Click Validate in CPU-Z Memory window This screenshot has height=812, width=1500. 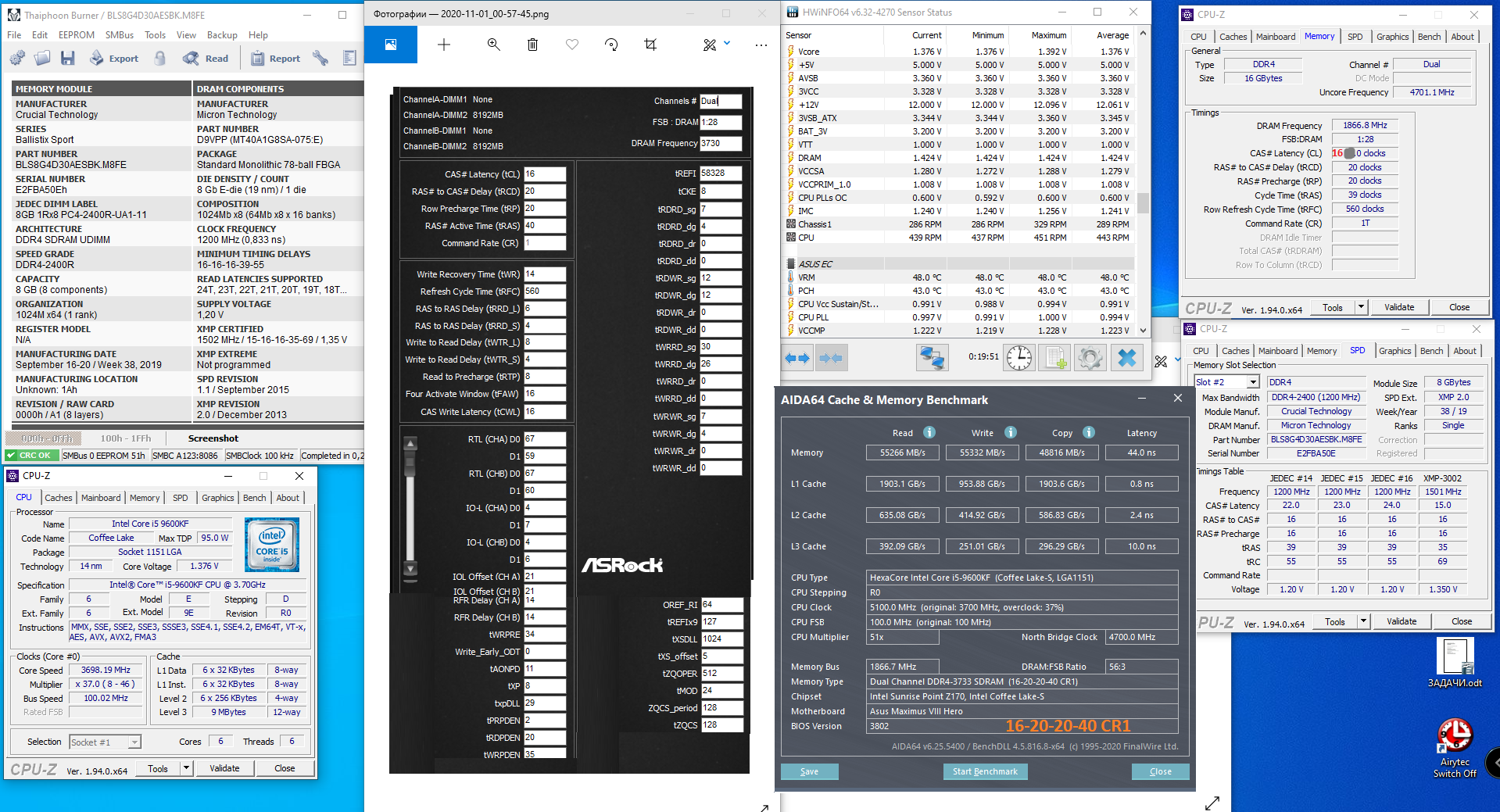pyautogui.click(x=1399, y=307)
